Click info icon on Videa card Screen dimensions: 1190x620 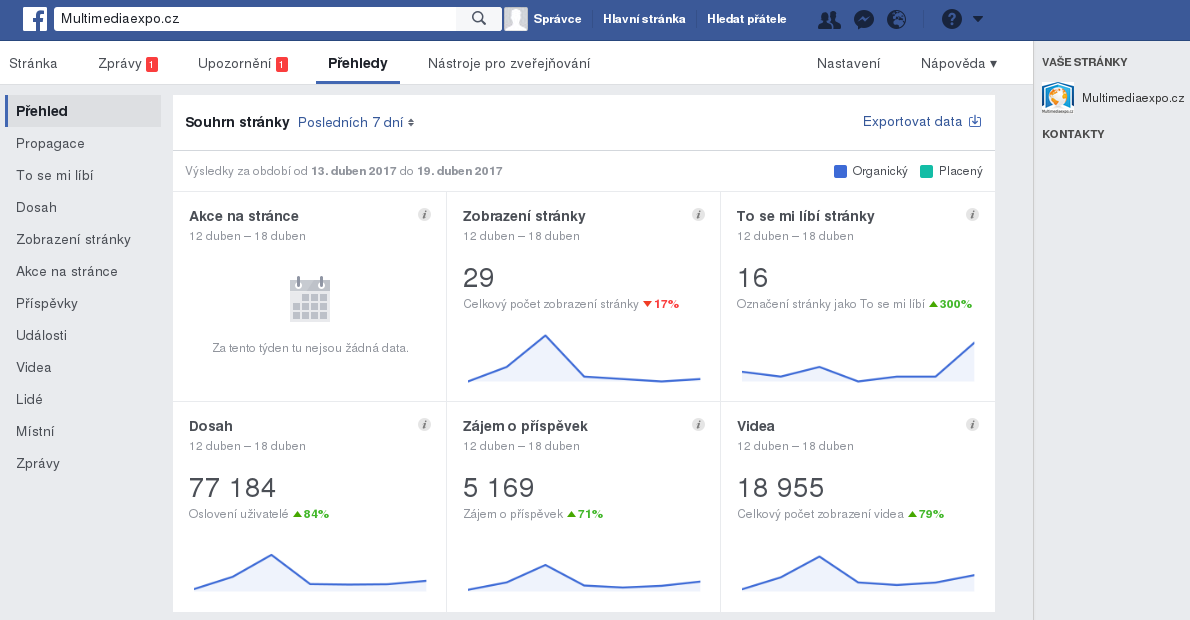pos(972,425)
